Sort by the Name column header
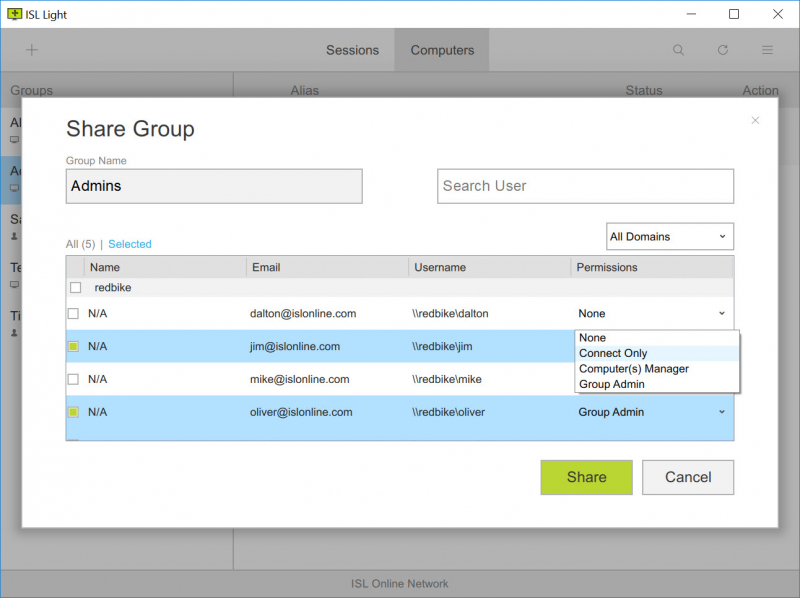This screenshot has width=800, height=598. [165, 267]
